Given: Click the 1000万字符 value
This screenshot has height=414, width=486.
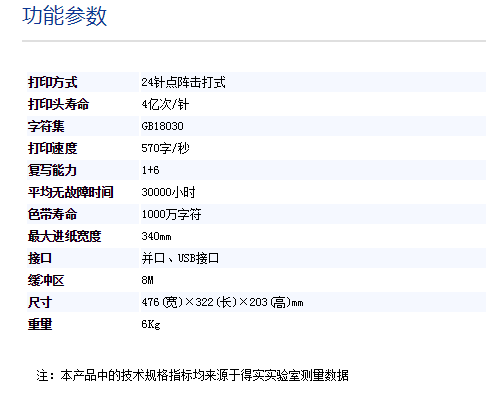Looking at the screenshot, I should [x=171, y=214].
